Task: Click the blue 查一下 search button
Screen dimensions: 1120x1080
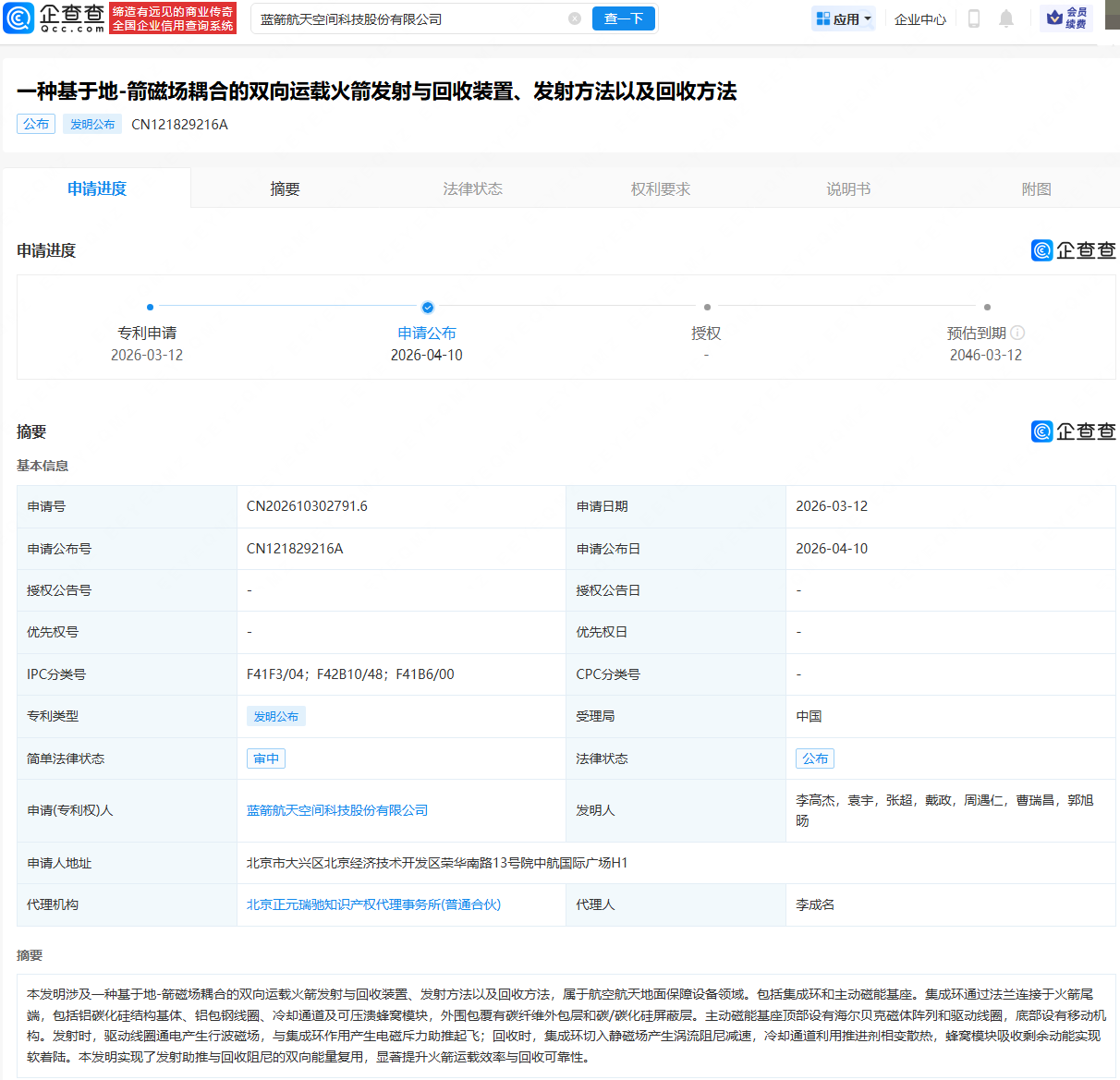Action: (623, 18)
